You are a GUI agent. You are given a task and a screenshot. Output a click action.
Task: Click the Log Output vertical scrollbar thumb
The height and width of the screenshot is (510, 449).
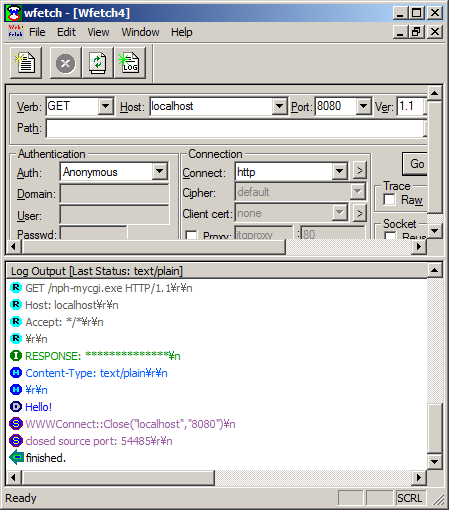[x=435, y=428]
